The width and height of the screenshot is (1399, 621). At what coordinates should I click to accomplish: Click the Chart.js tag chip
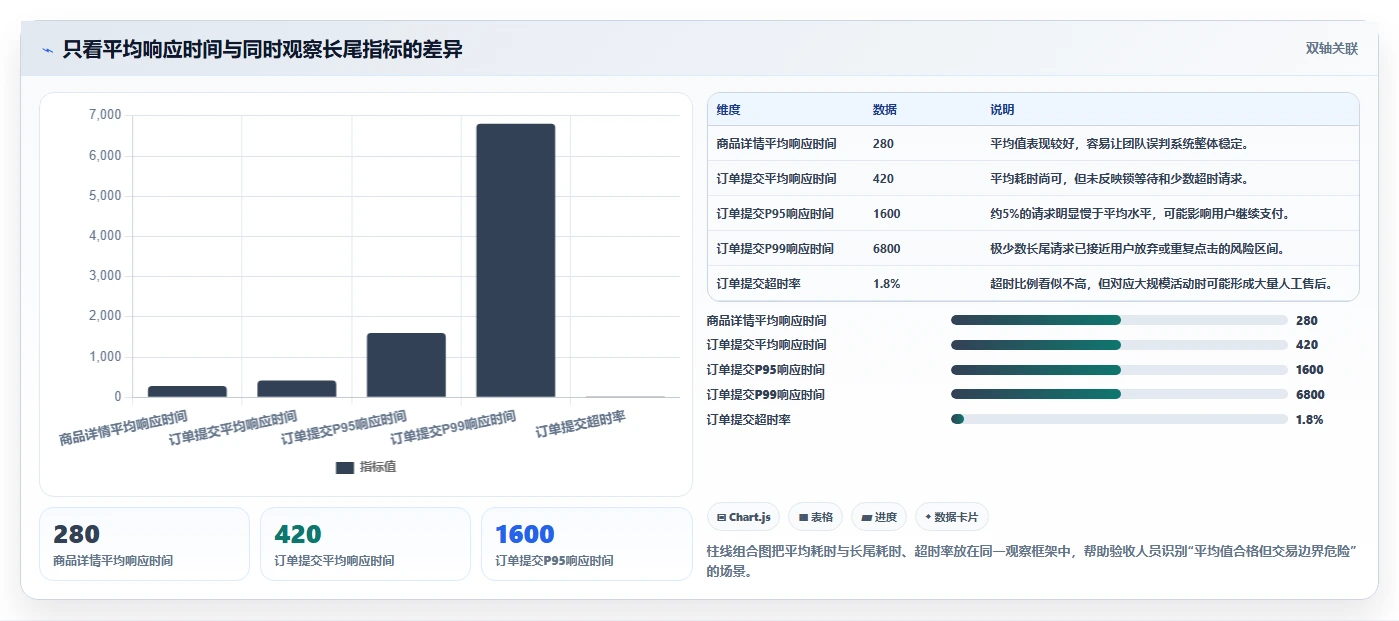pos(744,517)
